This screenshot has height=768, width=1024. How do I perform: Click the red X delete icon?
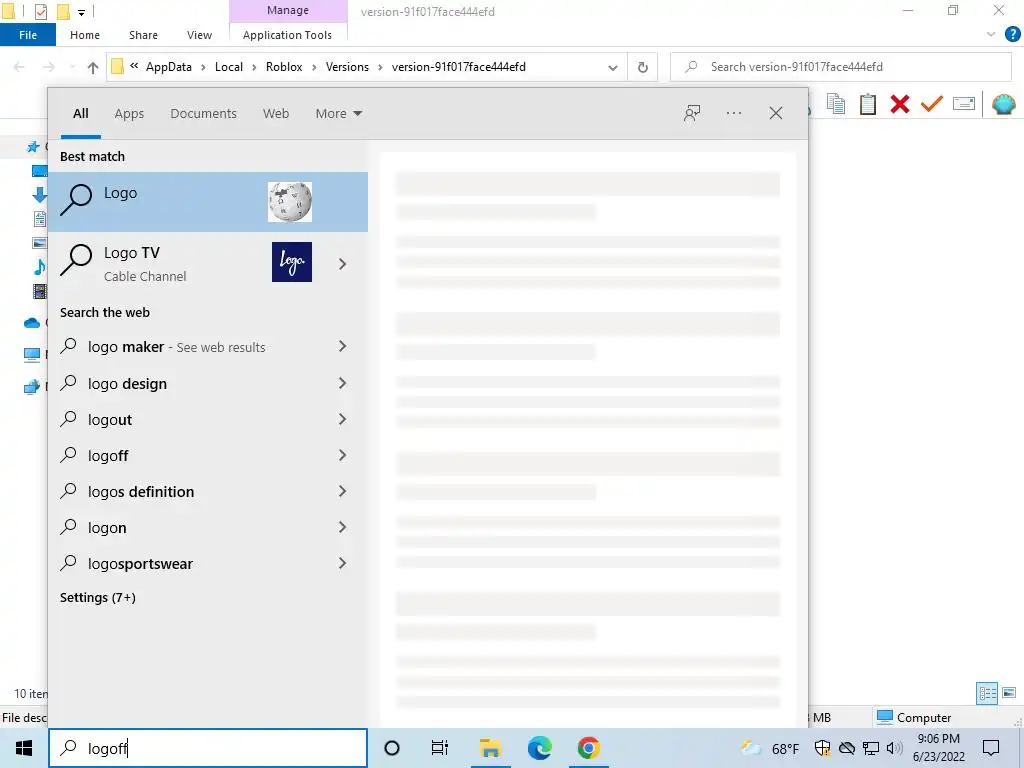pyautogui.click(x=900, y=104)
